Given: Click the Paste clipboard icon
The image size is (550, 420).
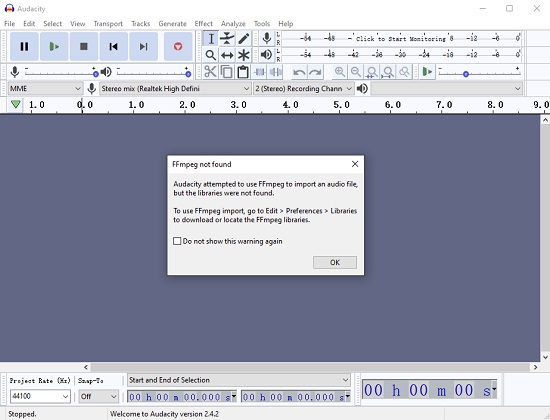Looking at the screenshot, I should [243, 72].
